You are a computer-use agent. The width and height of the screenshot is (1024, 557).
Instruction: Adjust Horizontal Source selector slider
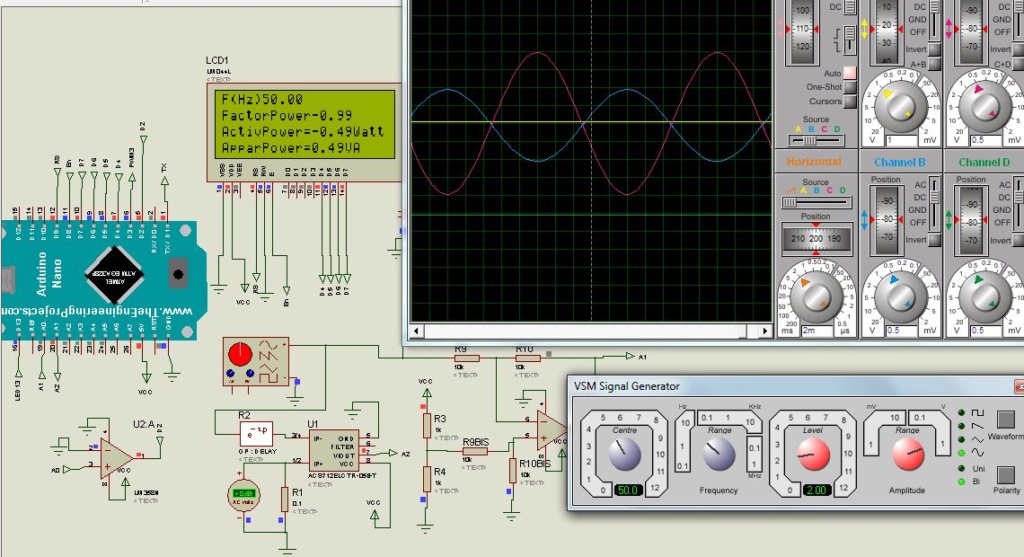(816, 202)
